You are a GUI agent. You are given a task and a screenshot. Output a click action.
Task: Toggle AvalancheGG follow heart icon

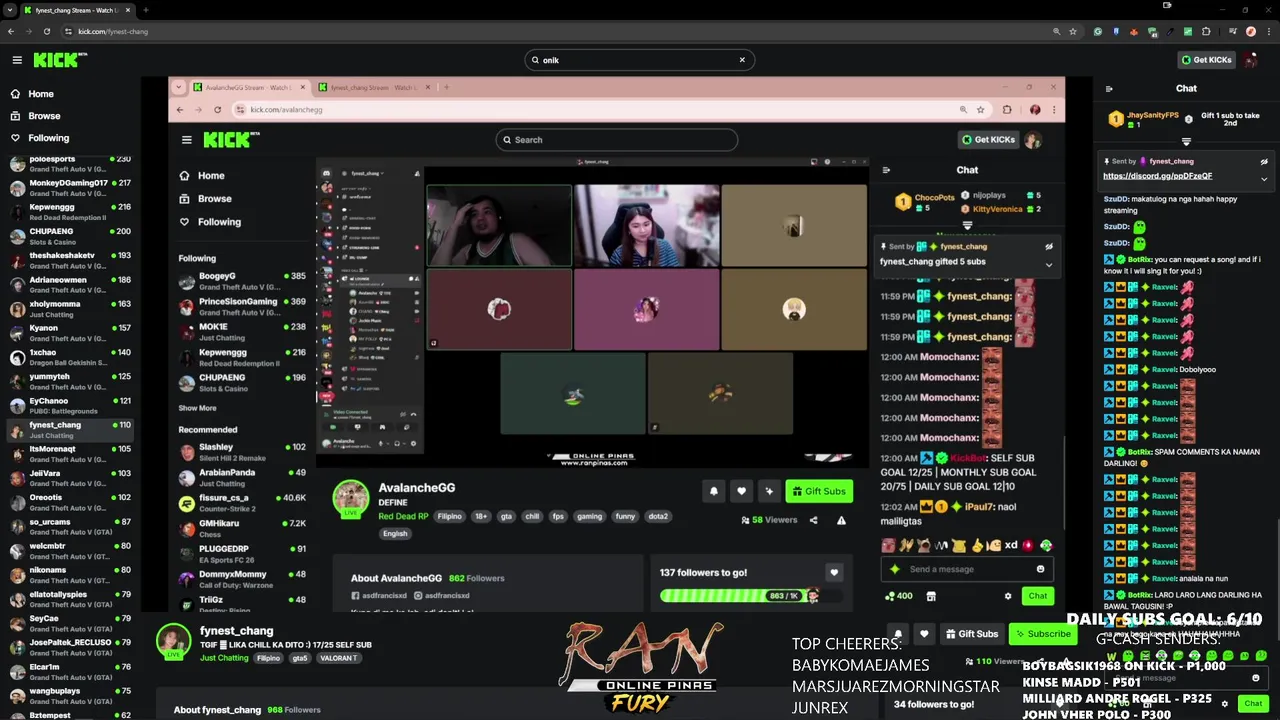[741, 491]
